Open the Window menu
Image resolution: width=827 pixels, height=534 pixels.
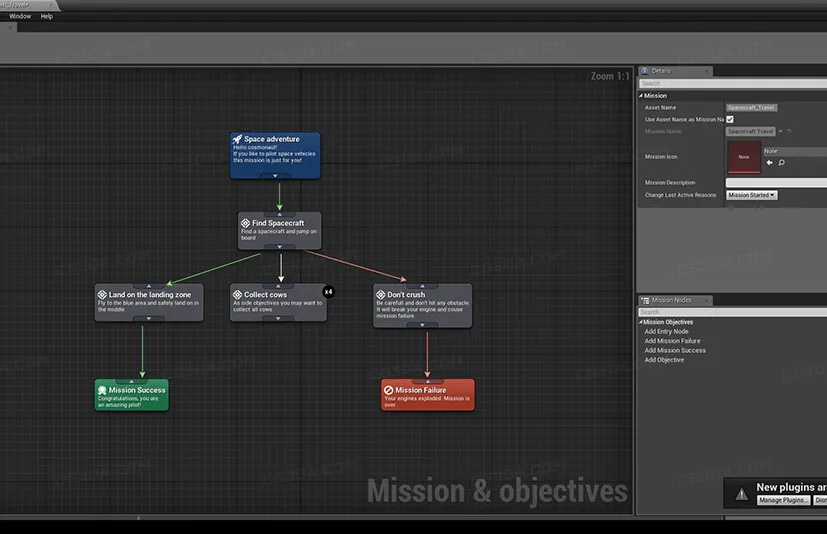pyautogui.click(x=20, y=16)
